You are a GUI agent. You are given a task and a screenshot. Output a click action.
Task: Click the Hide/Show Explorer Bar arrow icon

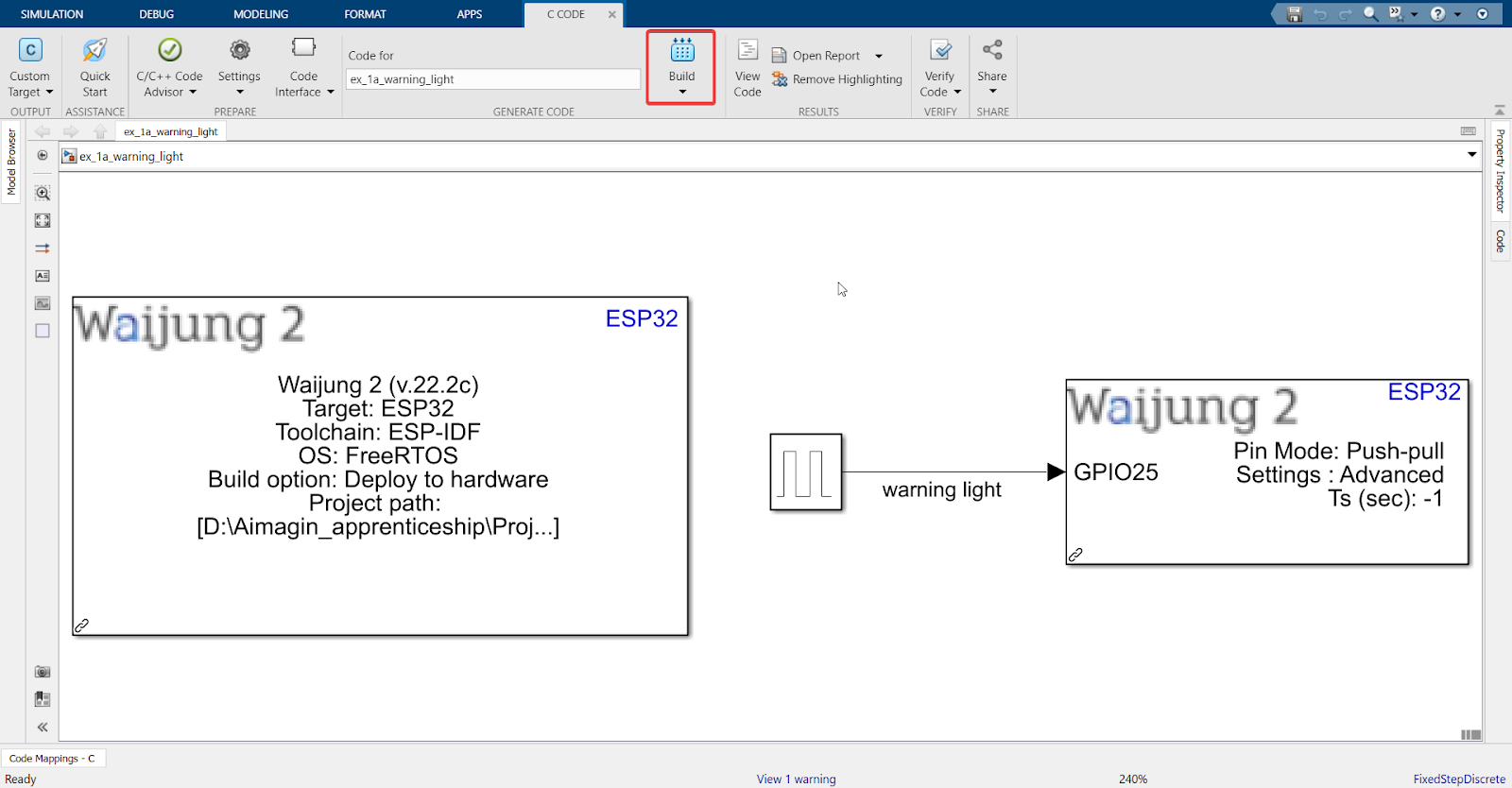(x=43, y=156)
